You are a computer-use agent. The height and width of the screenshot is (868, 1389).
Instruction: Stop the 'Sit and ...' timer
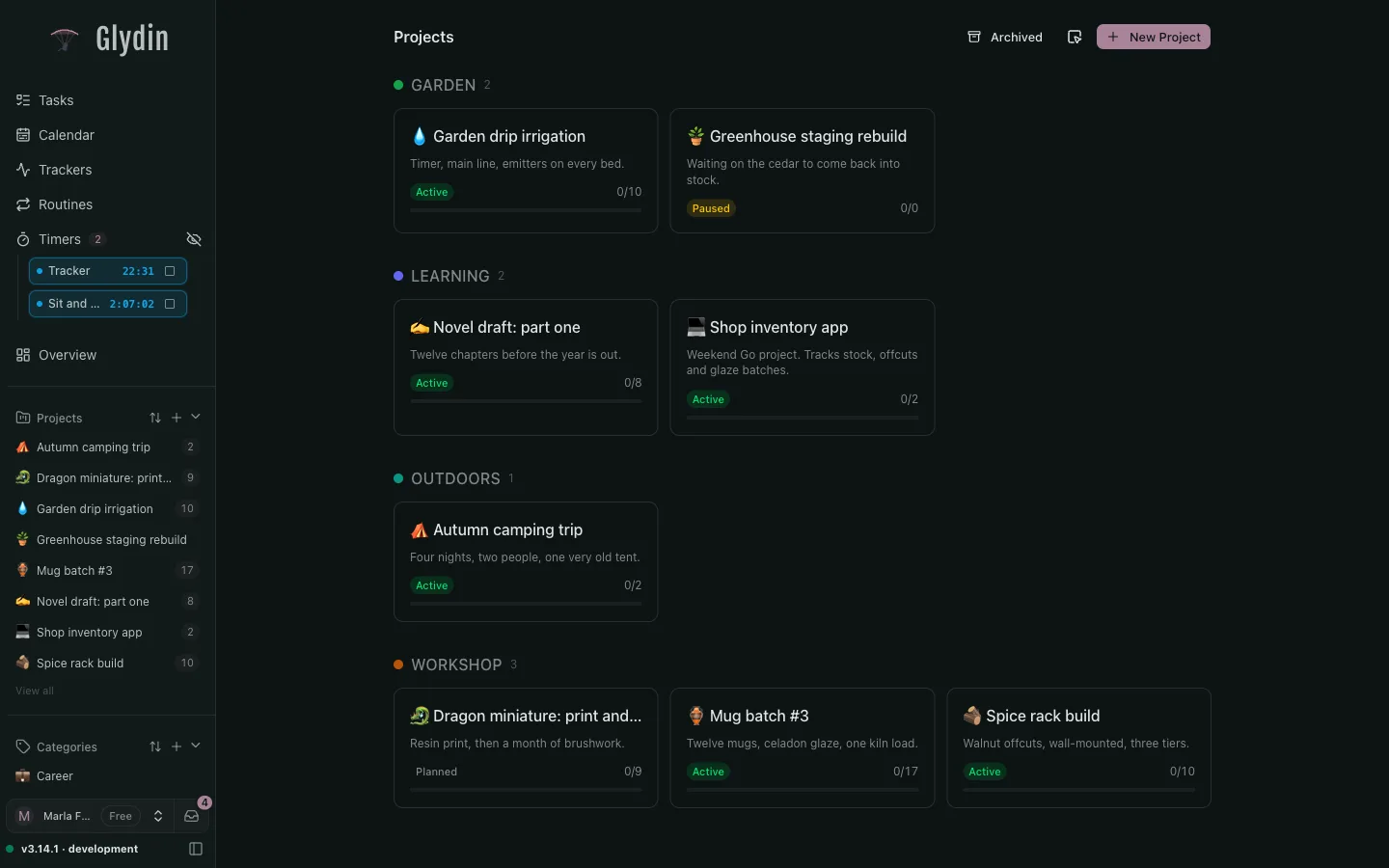tap(170, 304)
